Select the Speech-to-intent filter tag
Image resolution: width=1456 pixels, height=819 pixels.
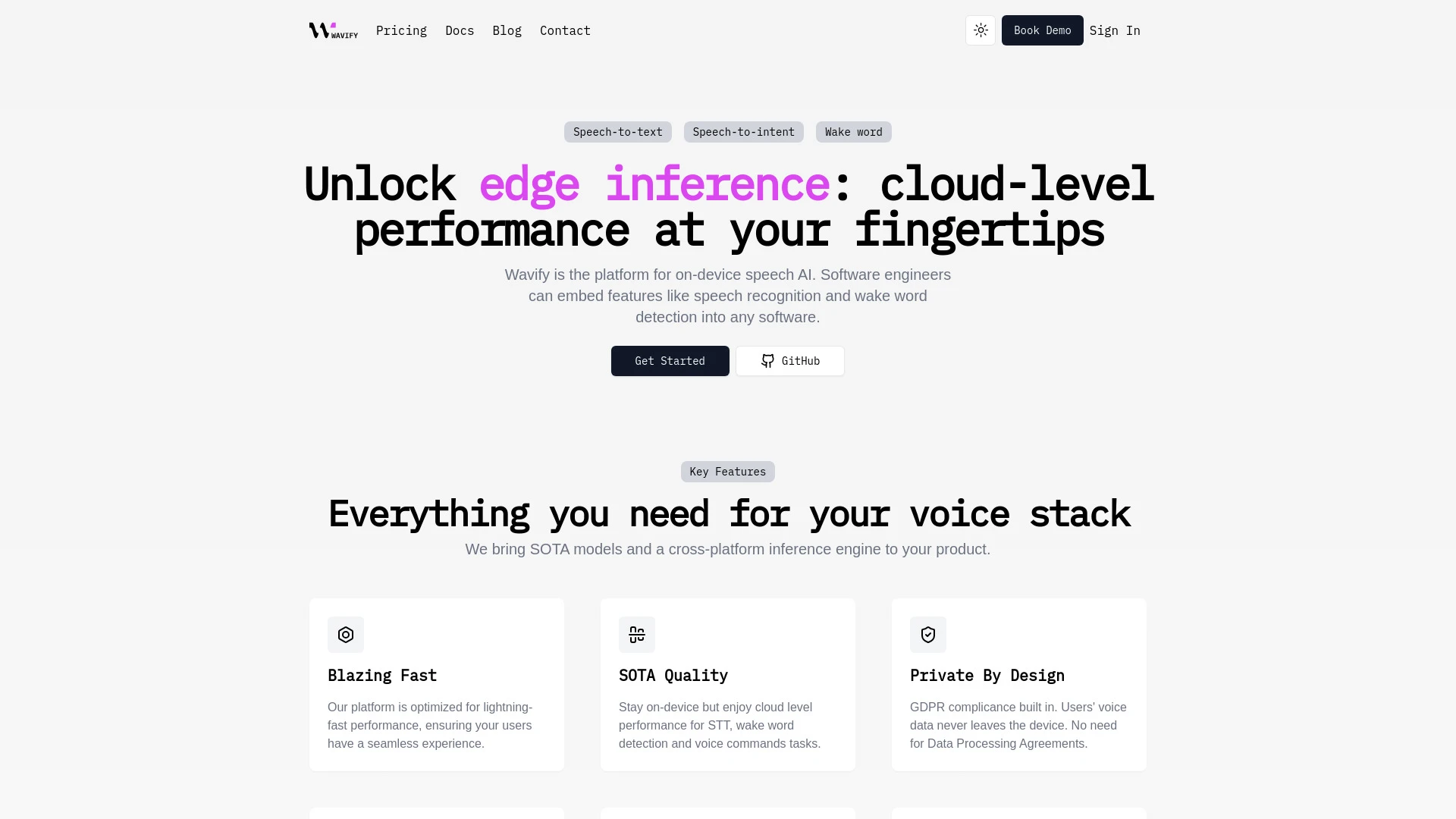(743, 131)
